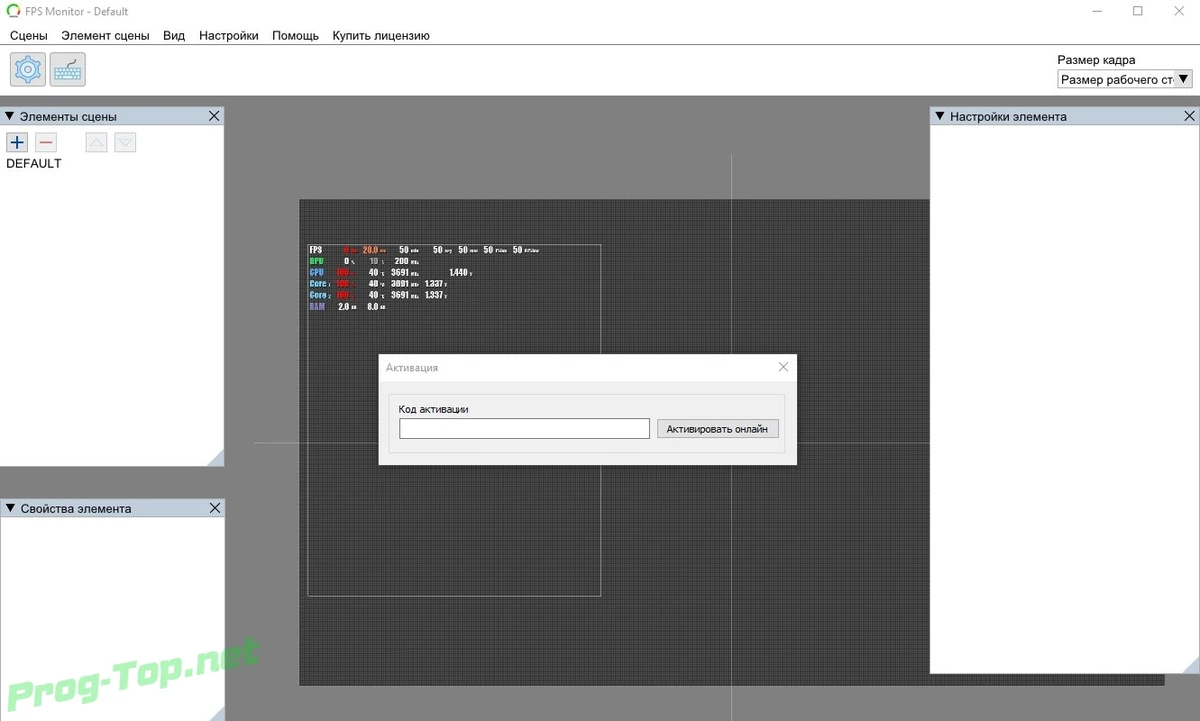
Task: Open the keyboard hotkeys toolbar icon
Action: 68,69
